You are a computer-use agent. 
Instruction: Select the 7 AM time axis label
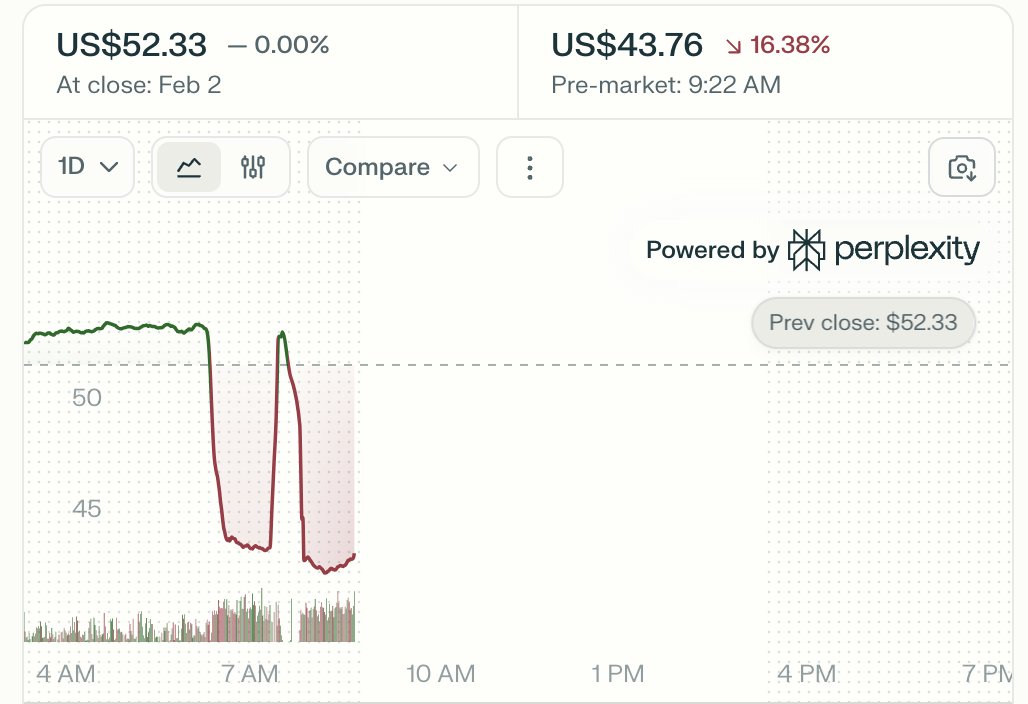click(250, 674)
